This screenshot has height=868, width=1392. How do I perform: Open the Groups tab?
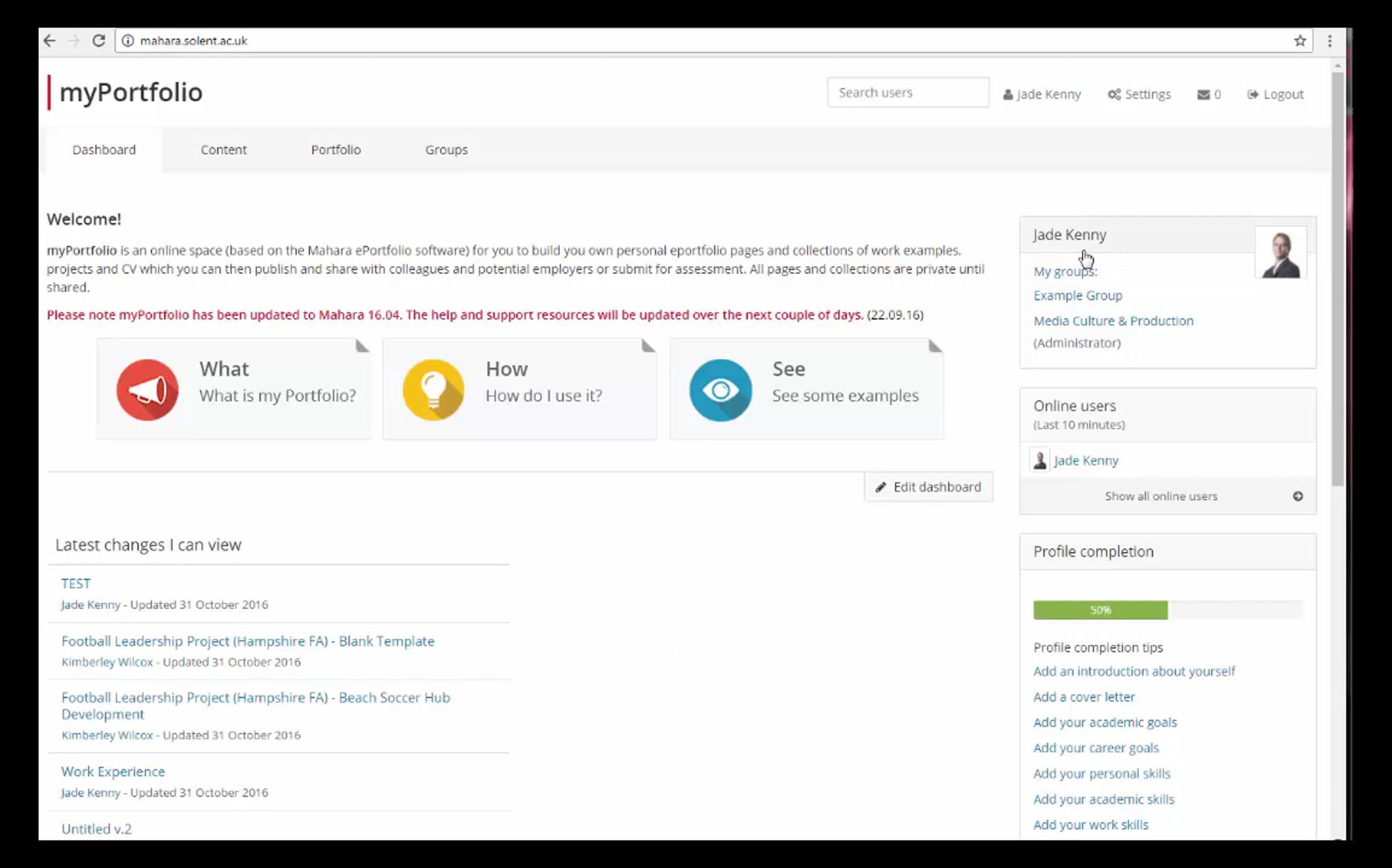pyautogui.click(x=446, y=150)
